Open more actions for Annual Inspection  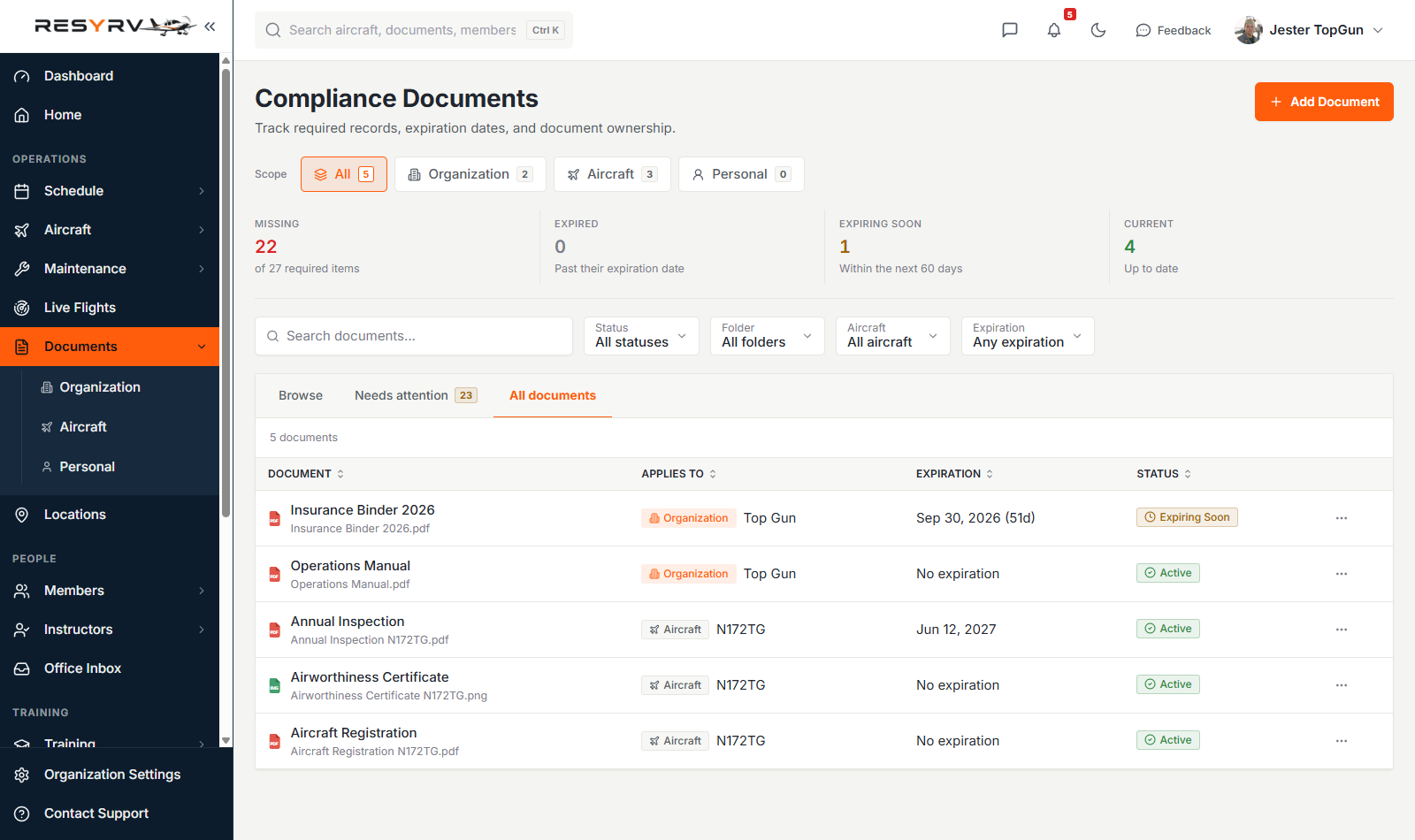(x=1342, y=630)
